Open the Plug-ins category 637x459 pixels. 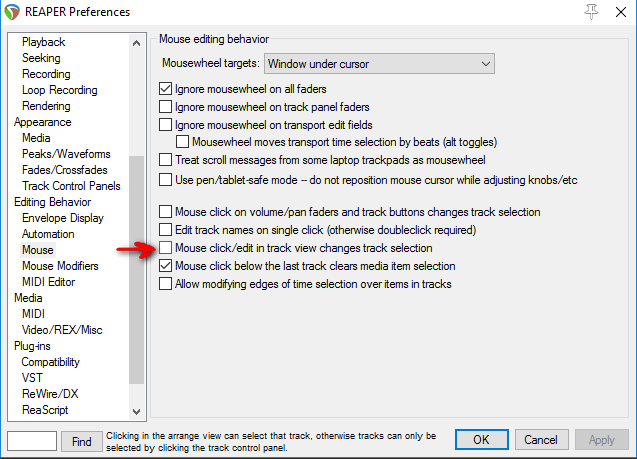coord(32,346)
